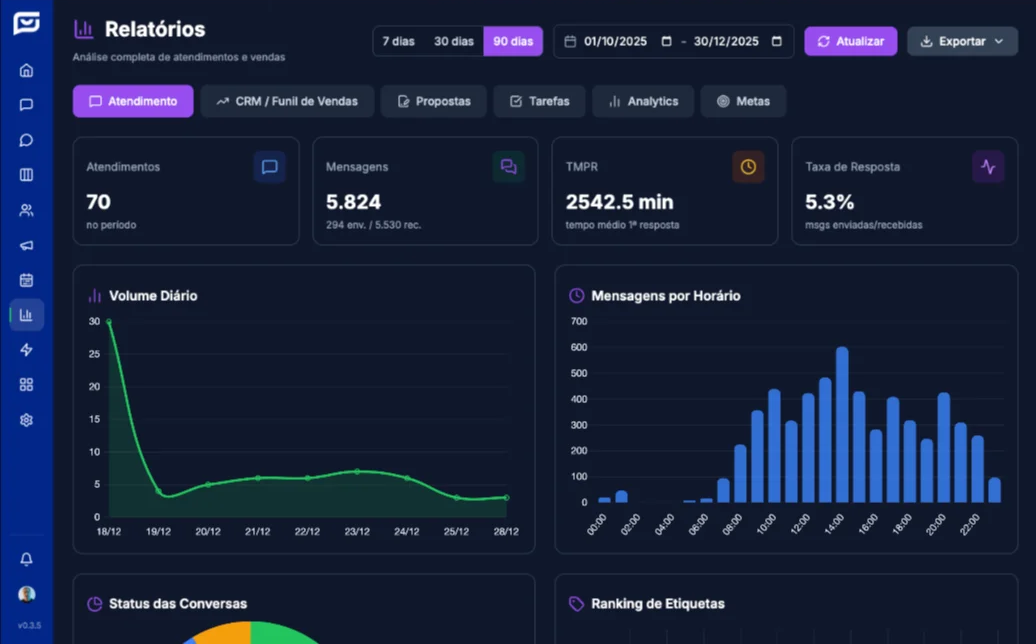Open settings gear icon in sidebar

[x=26, y=420]
